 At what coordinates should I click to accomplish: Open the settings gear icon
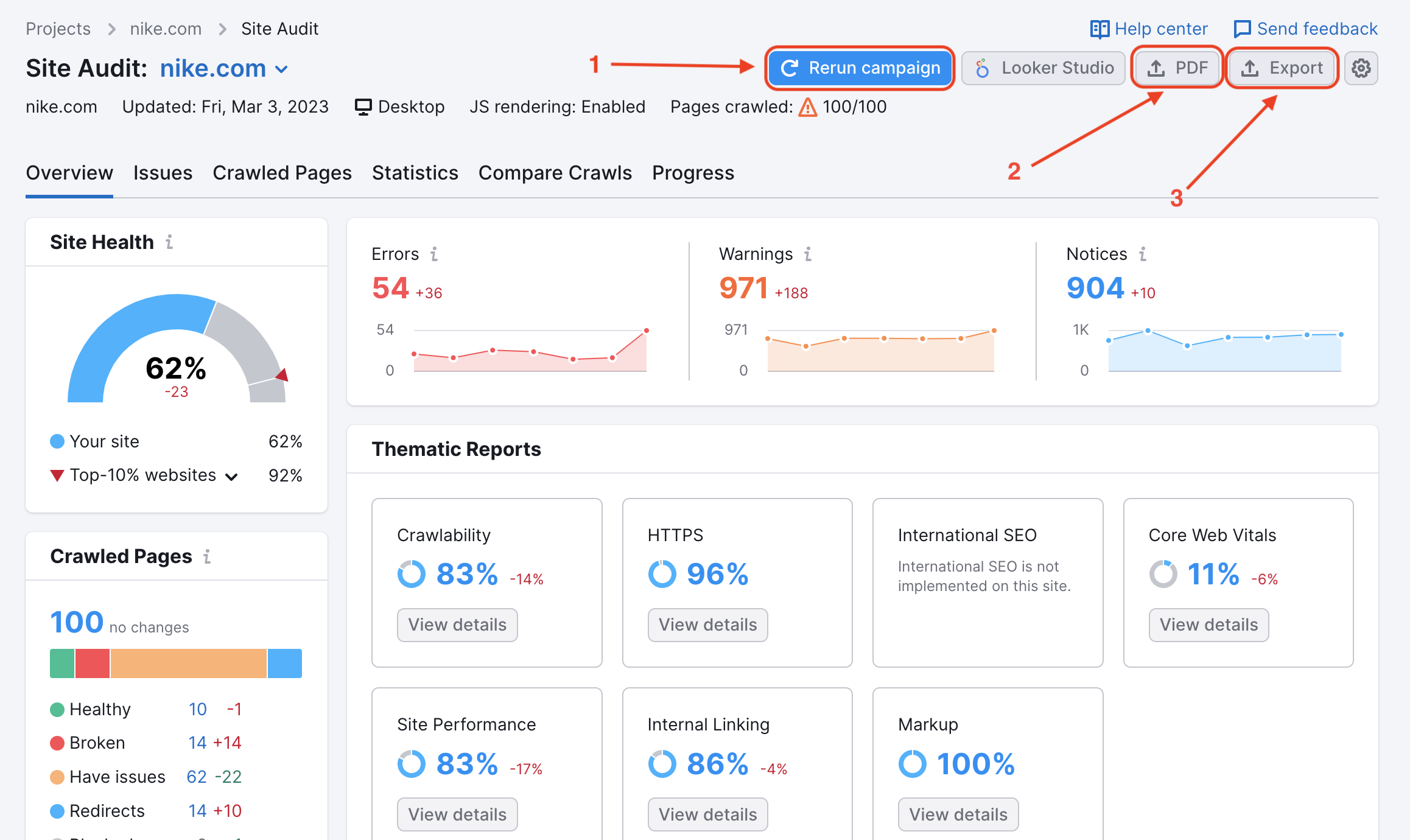coord(1361,68)
